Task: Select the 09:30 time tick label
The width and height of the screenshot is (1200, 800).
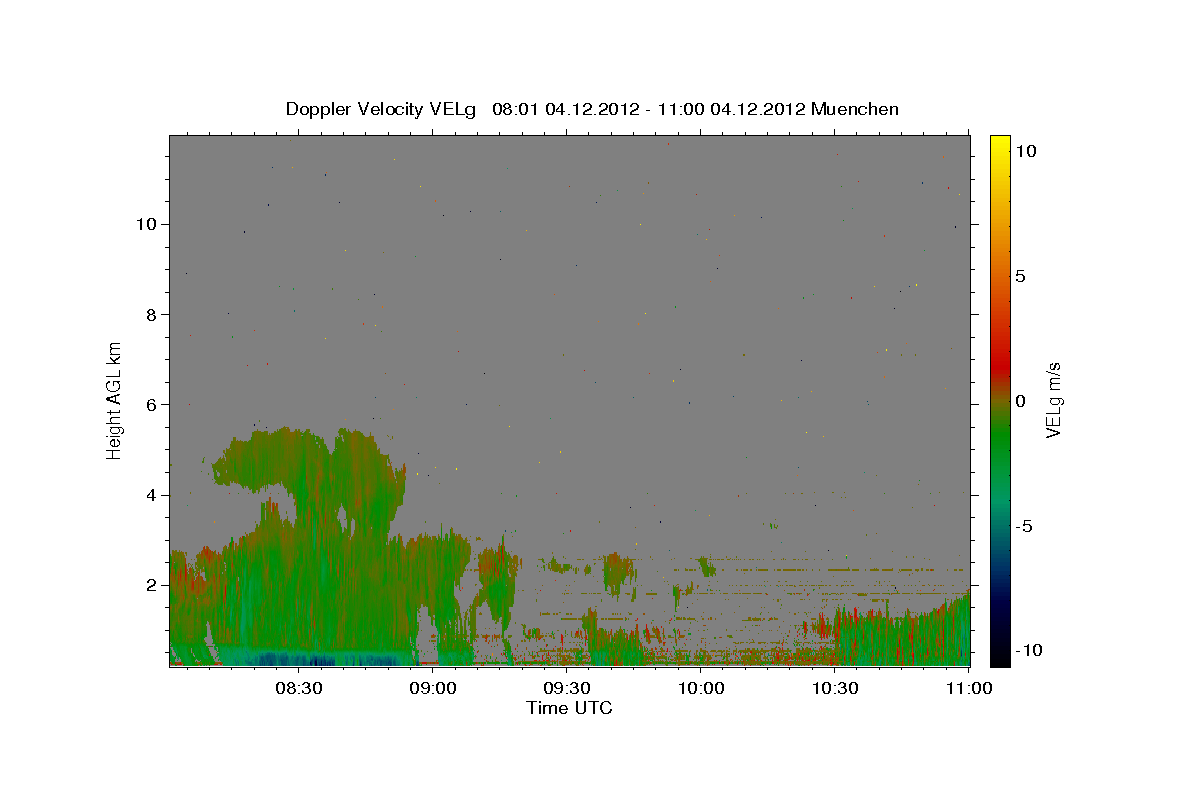Action: [x=567, y=688]
